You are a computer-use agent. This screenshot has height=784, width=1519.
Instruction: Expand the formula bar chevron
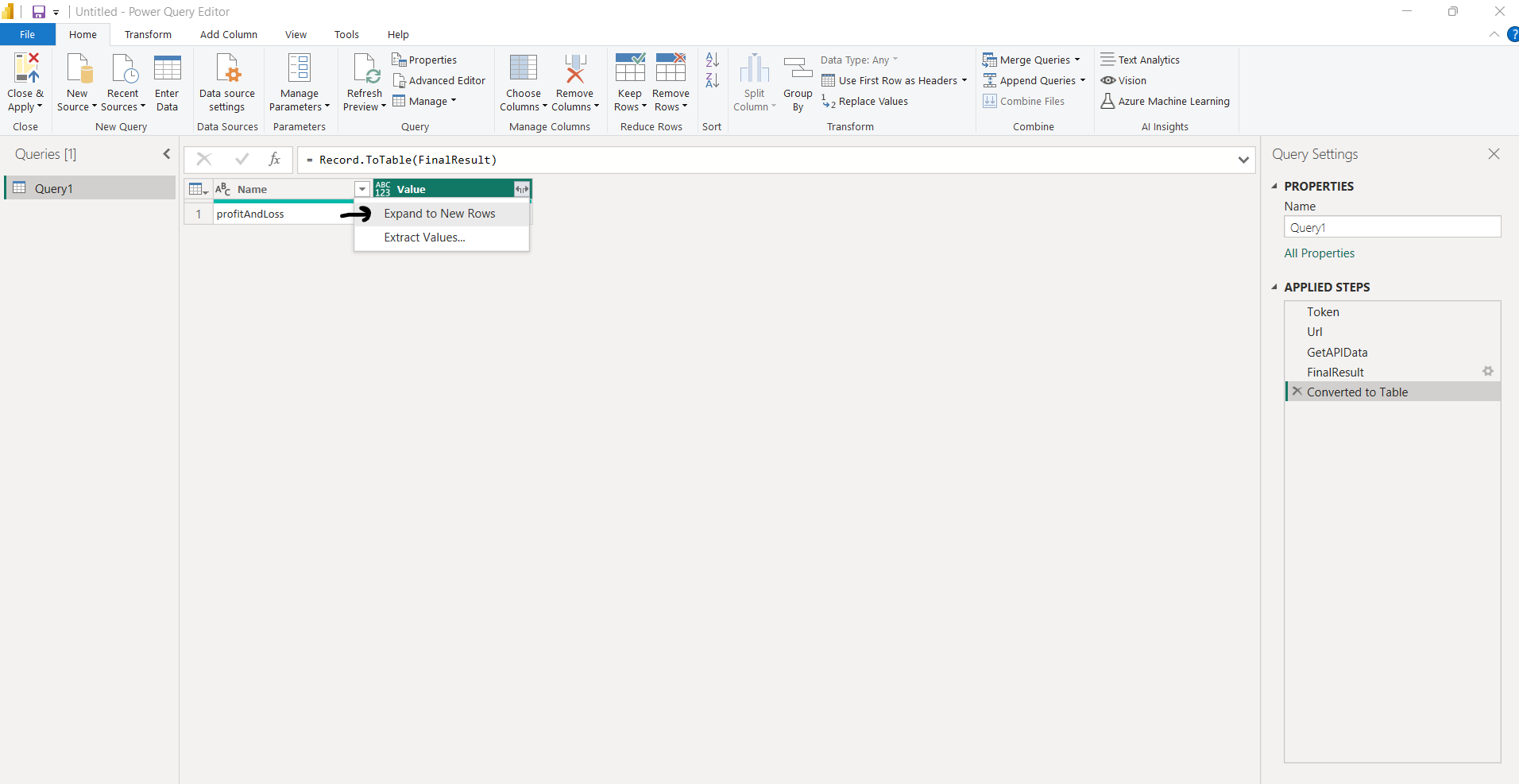1243,160
